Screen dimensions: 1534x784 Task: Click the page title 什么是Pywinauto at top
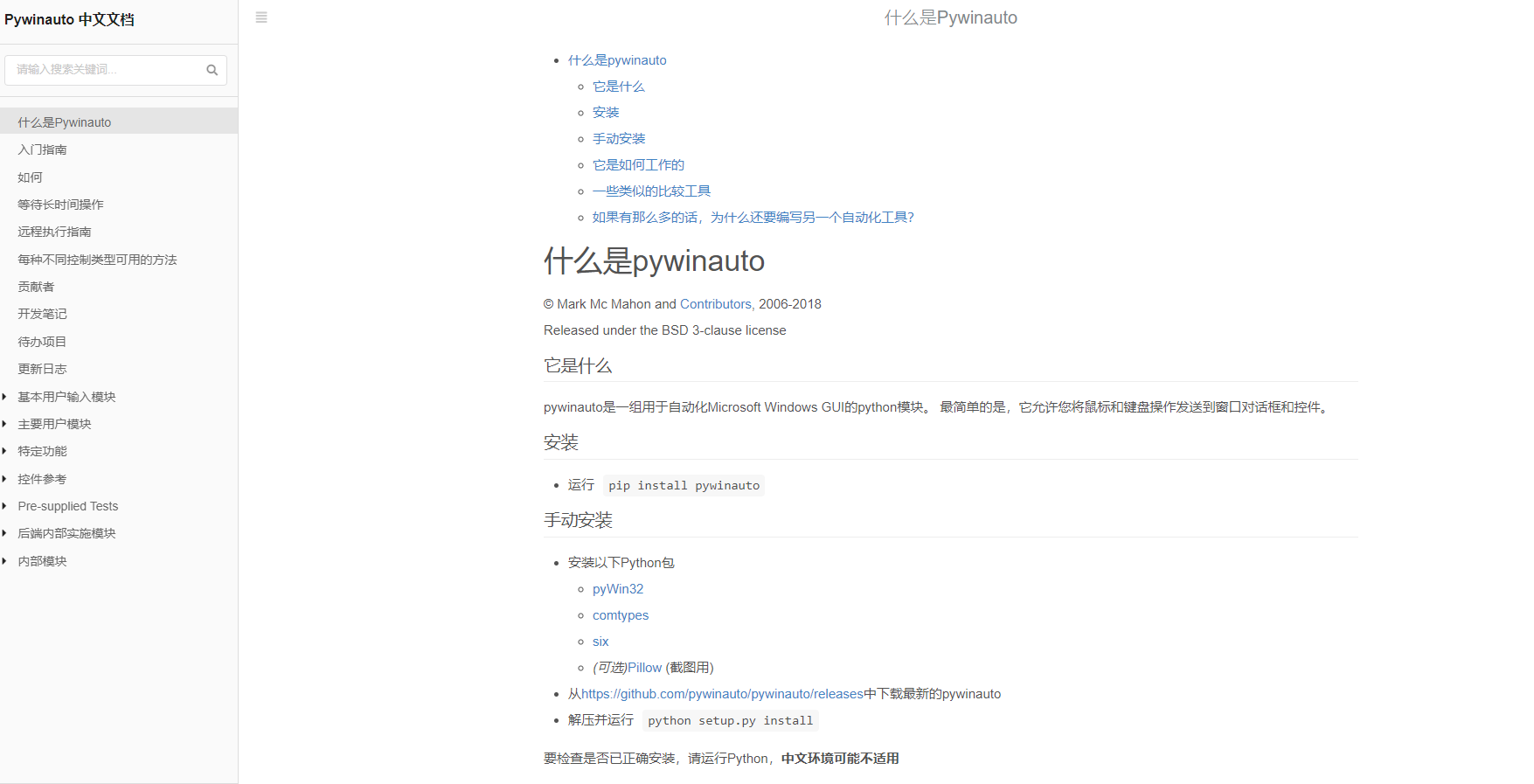pos(951,17)
